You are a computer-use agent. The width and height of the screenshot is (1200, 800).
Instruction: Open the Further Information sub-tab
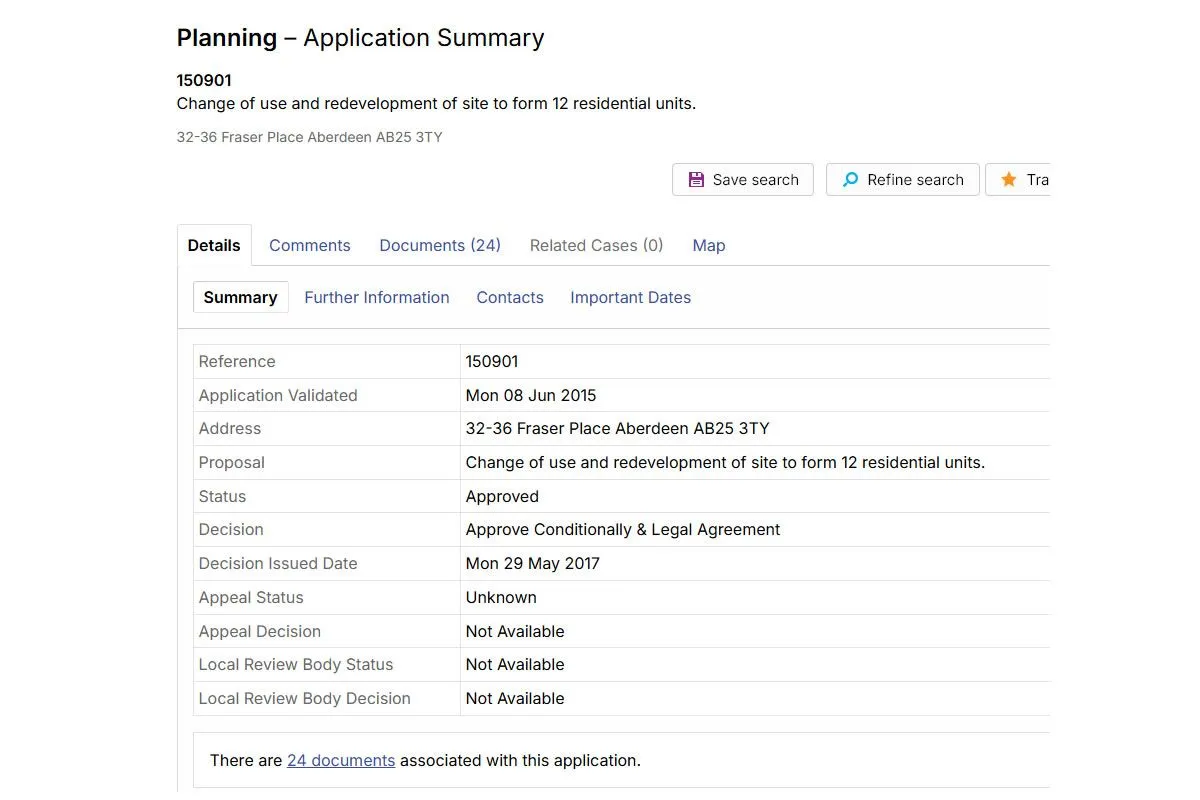click(377, 297)
